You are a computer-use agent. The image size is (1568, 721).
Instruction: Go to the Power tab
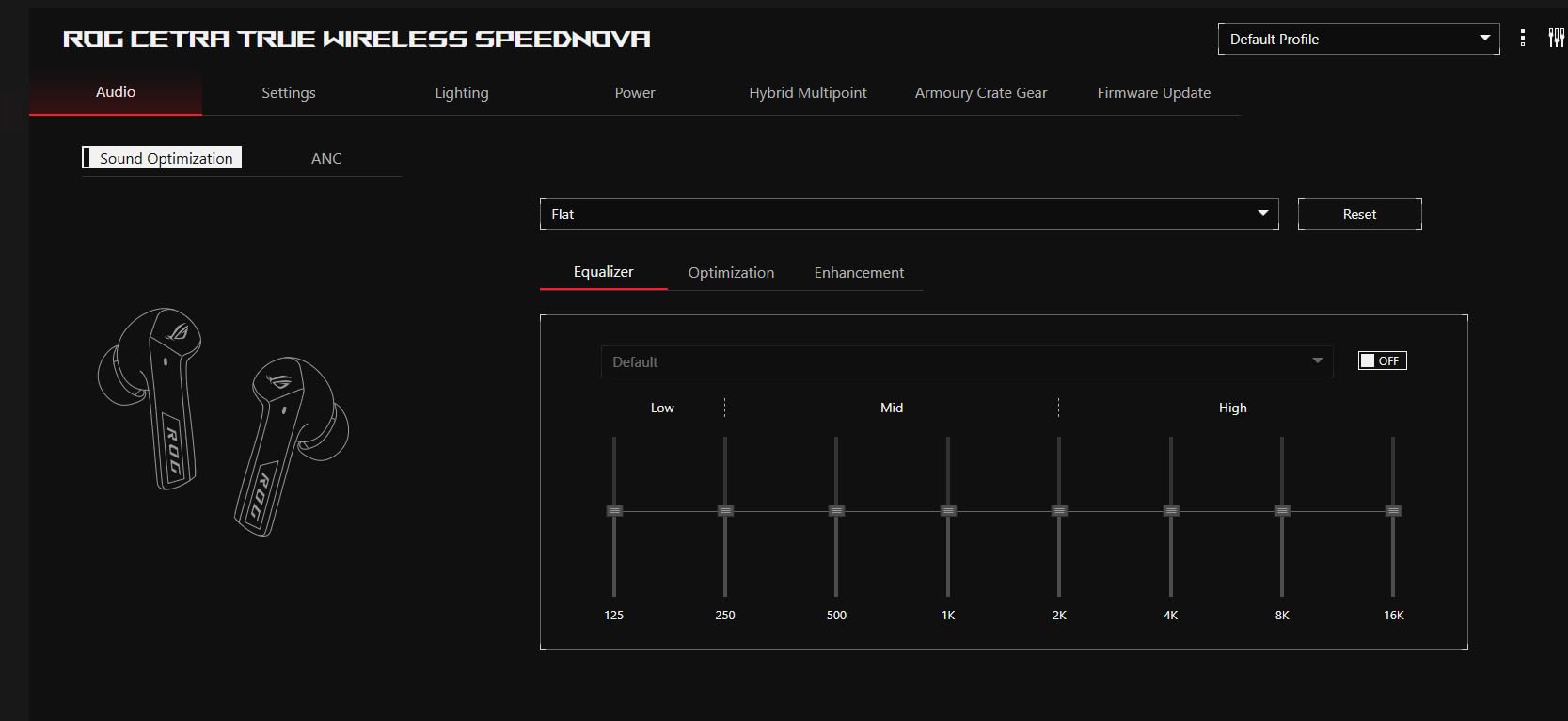point(634,92)
